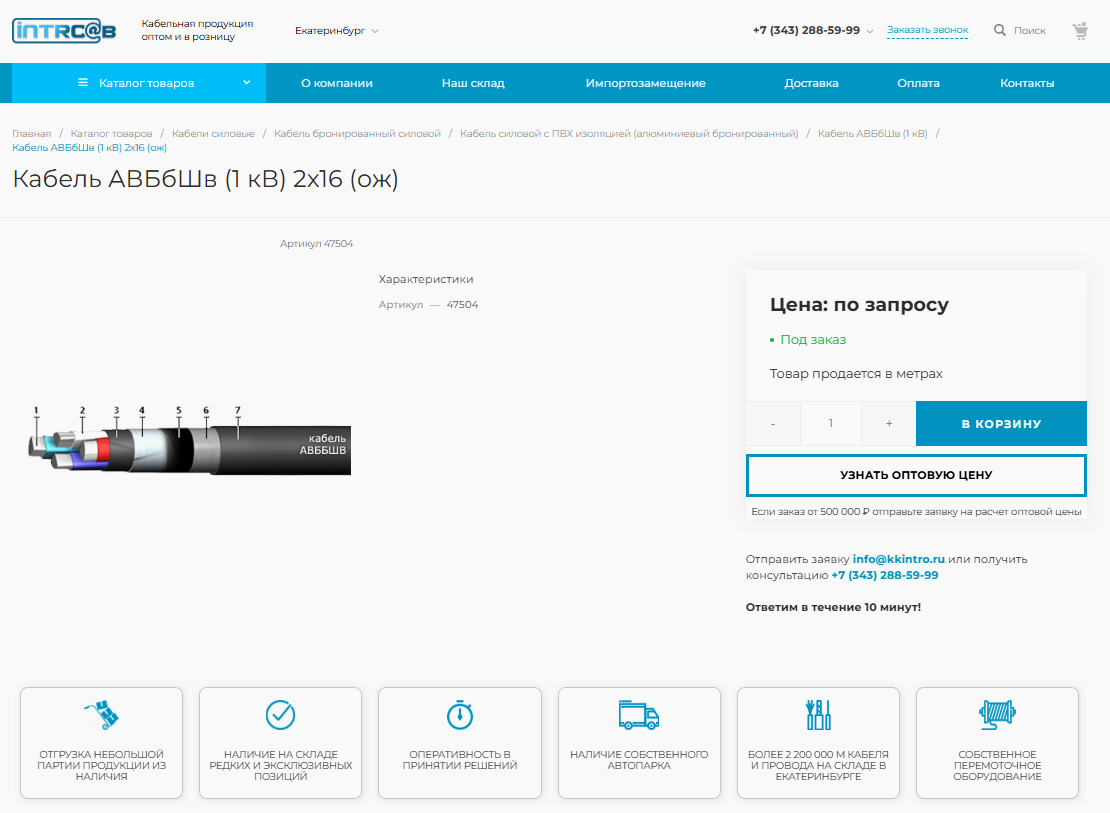
Task: Click the cable tools warehouse icon
Action: point(818,715)
